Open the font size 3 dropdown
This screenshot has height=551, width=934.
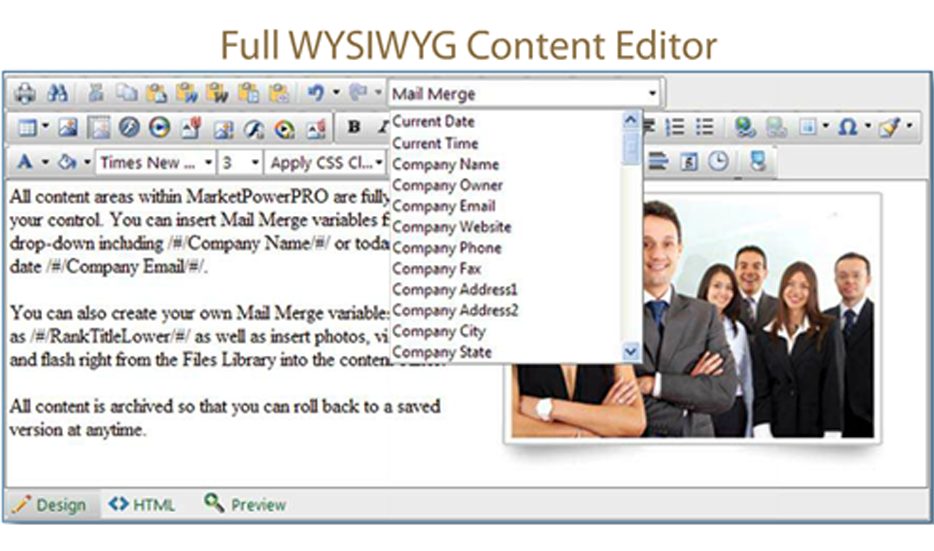[x=240, y=162]
